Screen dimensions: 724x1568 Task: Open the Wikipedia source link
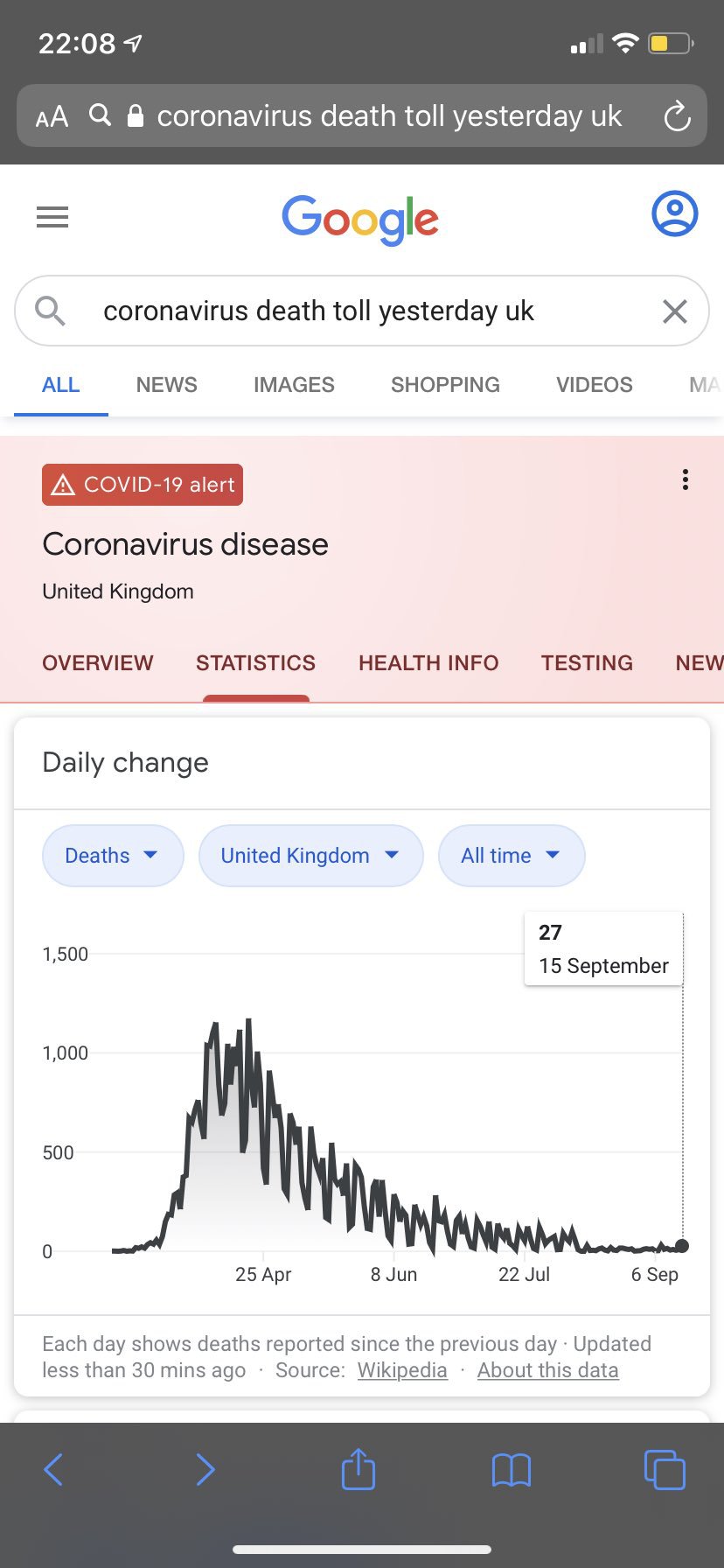point(402,1370)
